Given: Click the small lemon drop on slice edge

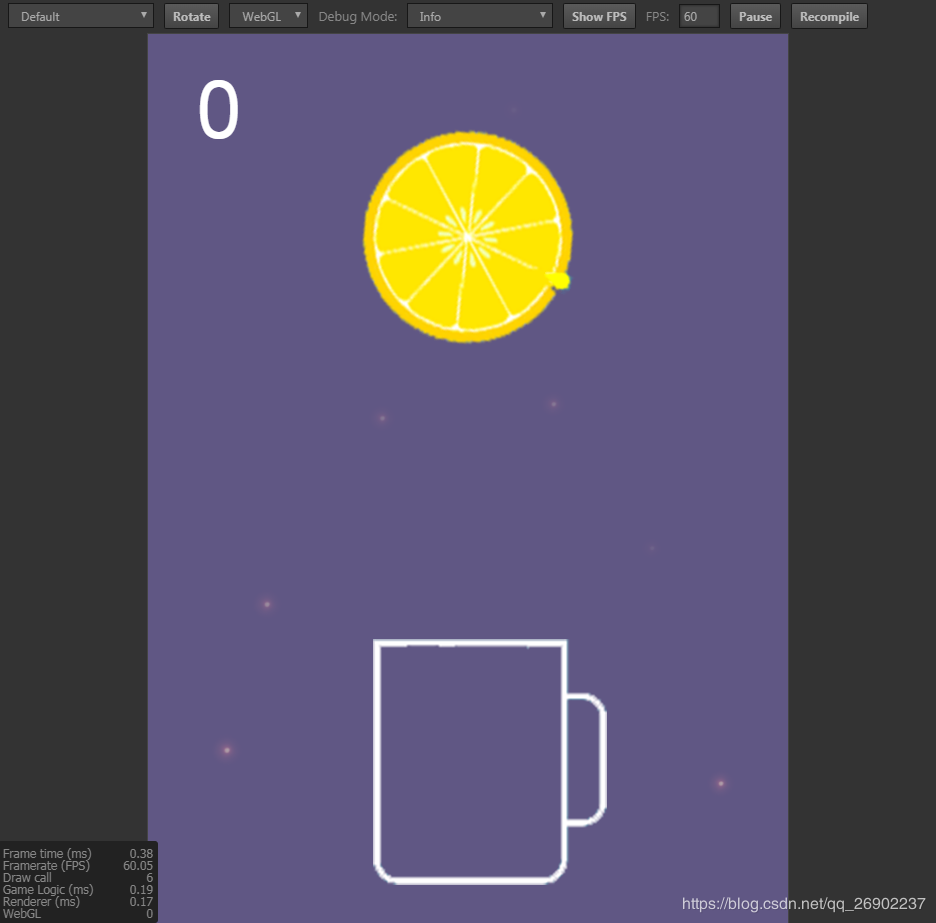Looking at the screenshot, I should (x=559, y=280).
